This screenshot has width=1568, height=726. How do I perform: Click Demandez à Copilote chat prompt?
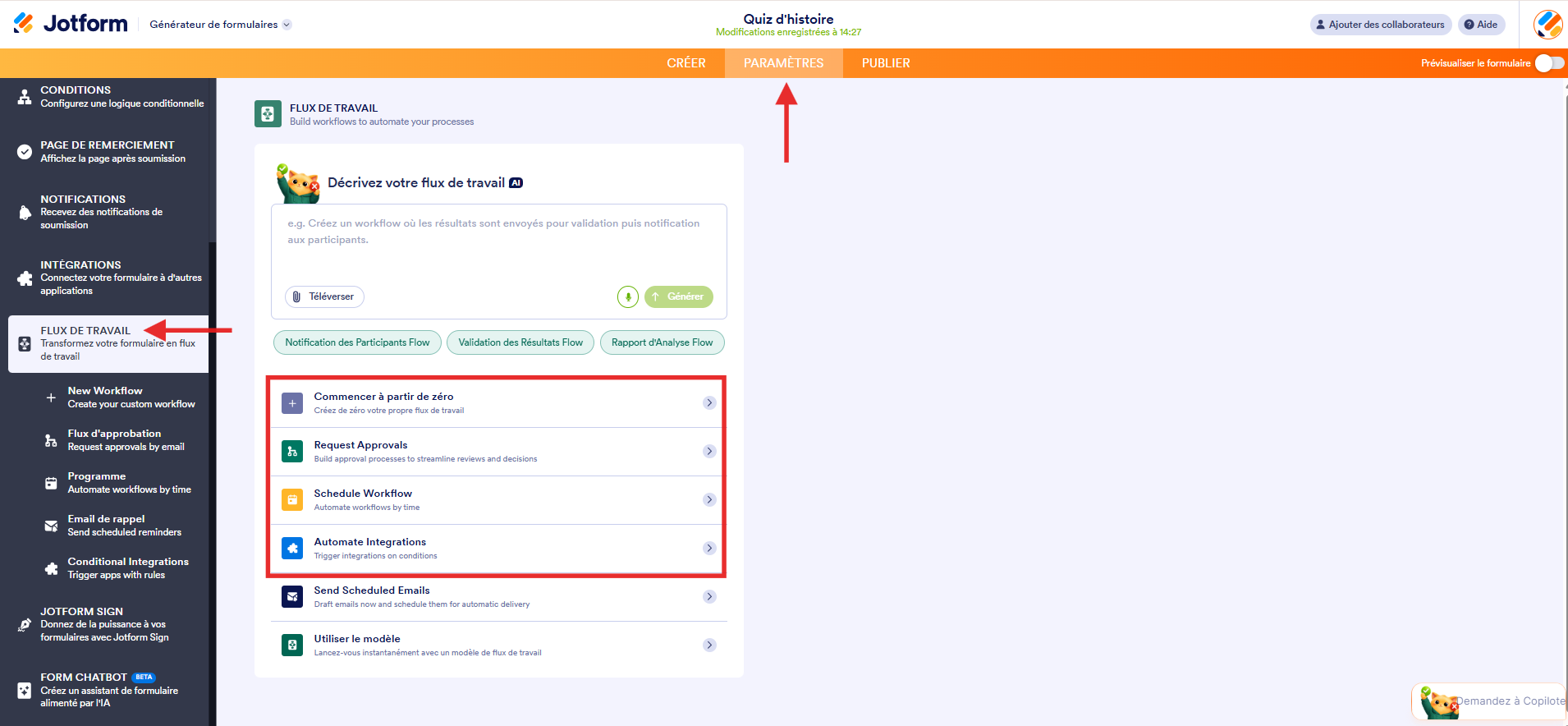tap(1511, 701)
